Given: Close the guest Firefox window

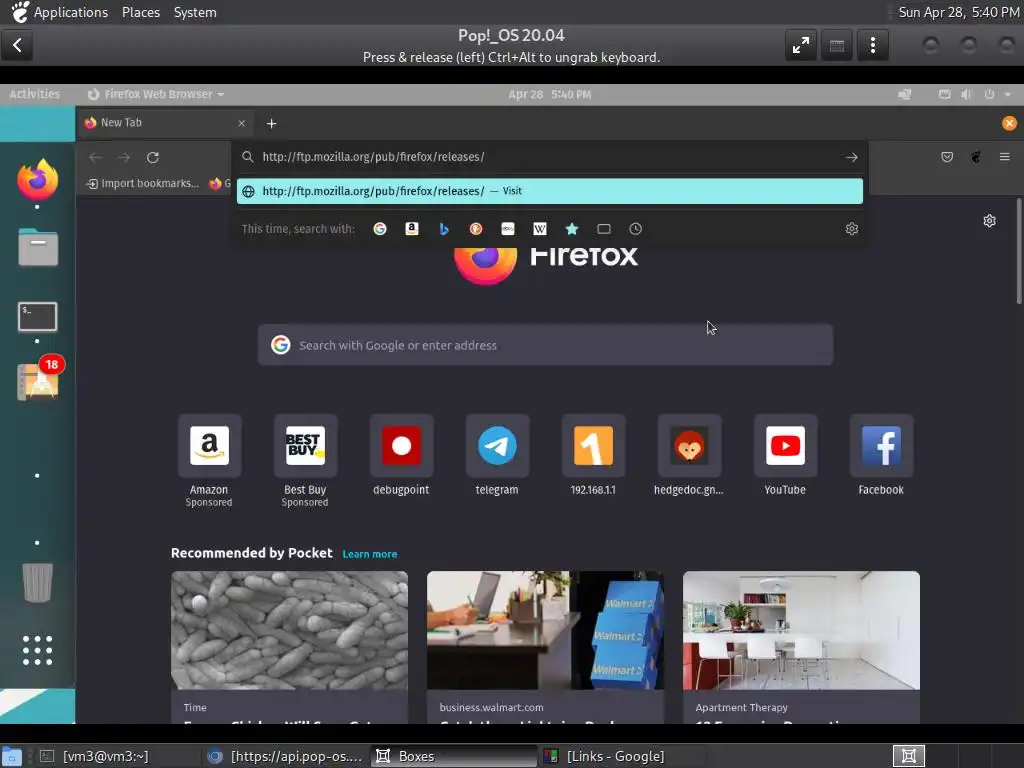Looking at the screenshot, I should (1009, 123).
